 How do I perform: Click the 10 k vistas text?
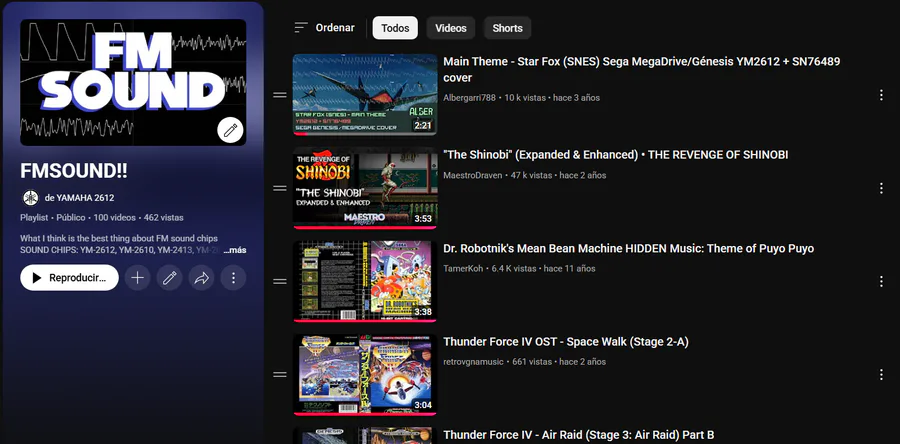coord(525,98)
